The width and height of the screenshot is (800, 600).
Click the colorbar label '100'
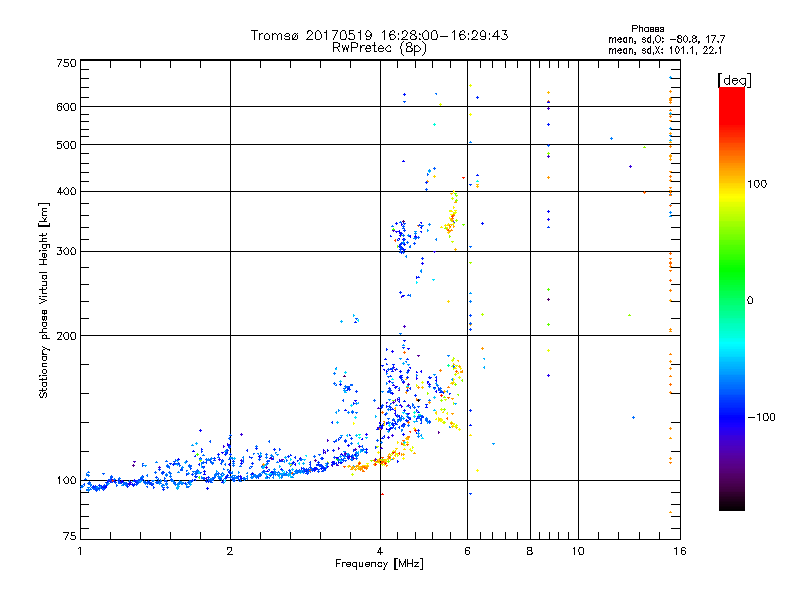pos(757,184)
